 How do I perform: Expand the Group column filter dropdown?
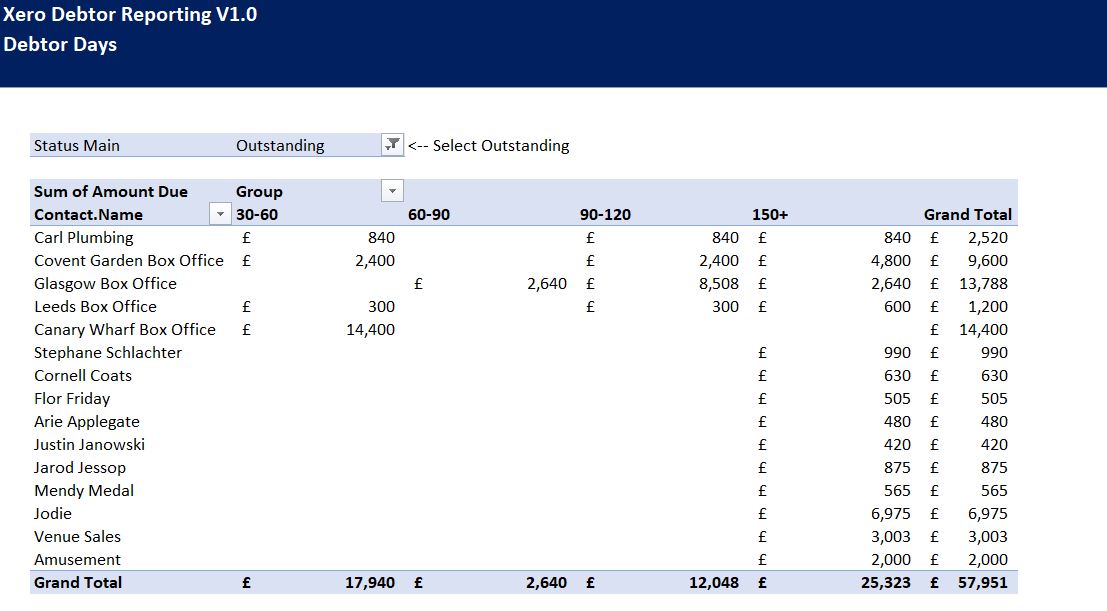coord(392,191)
